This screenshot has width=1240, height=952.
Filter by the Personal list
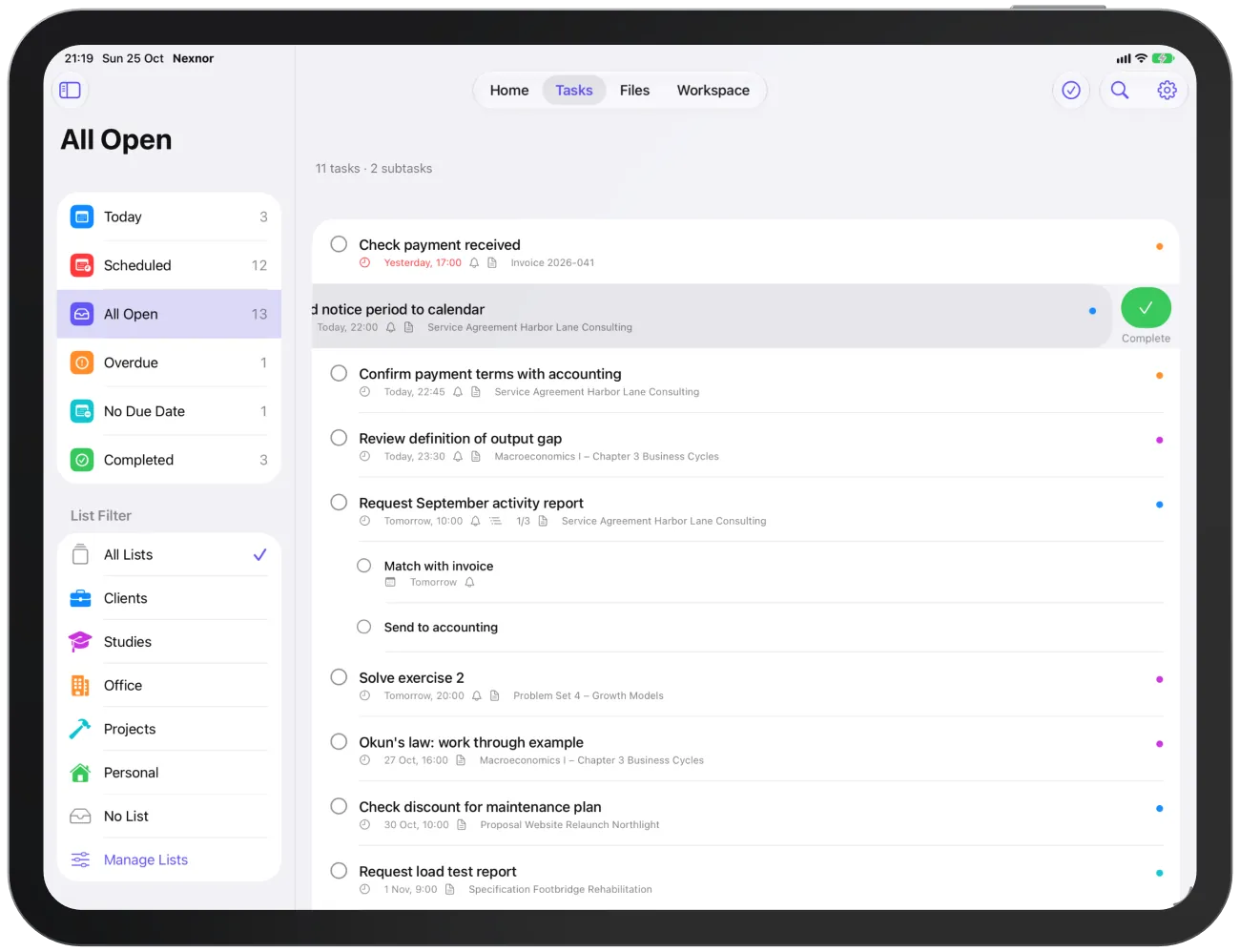[x=169, y=773]
